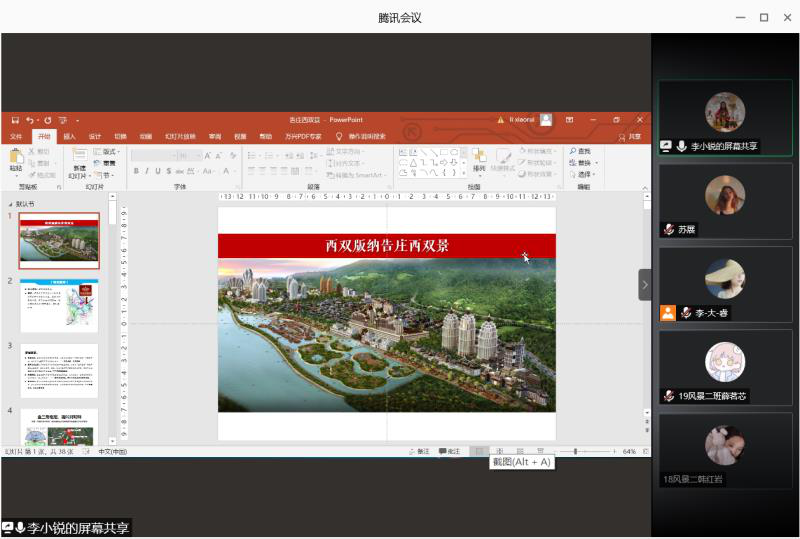
Task: Collapse the 默认节 section in slide panel
Action: (11, 204)
